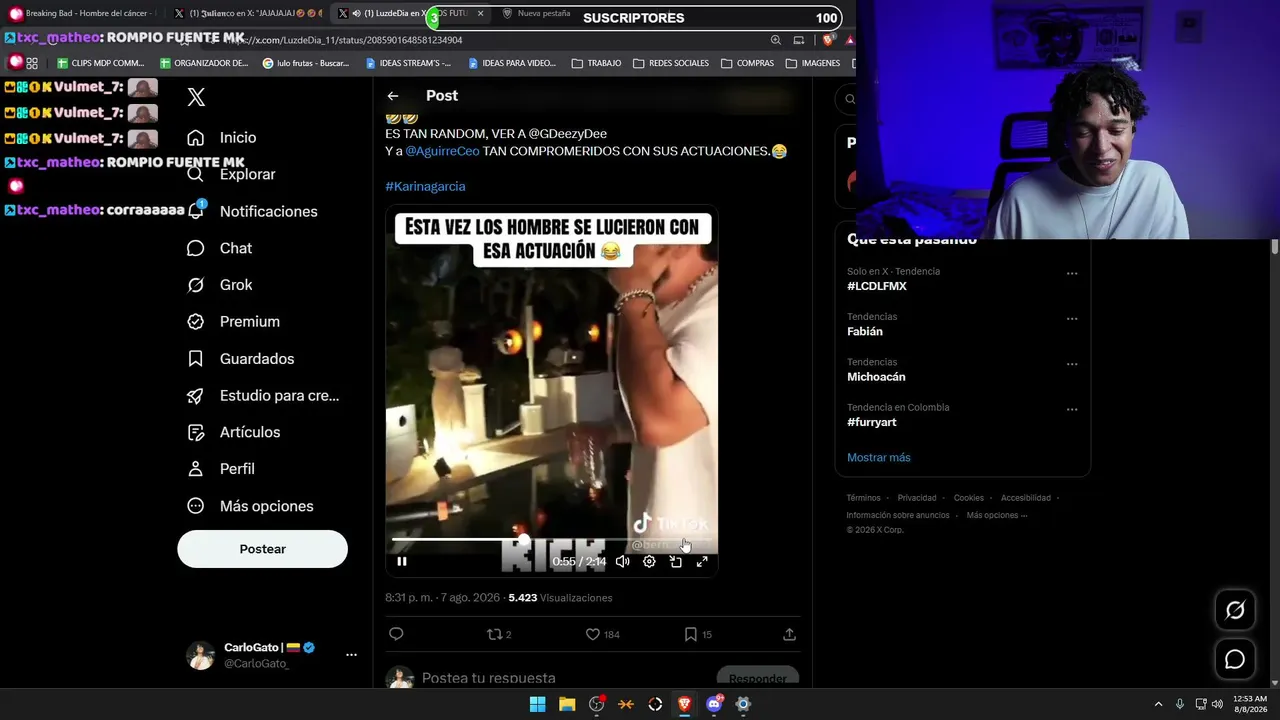Open the #furryart trend
This screenshot has width=1280, height=720.
[x=872, y=422]
